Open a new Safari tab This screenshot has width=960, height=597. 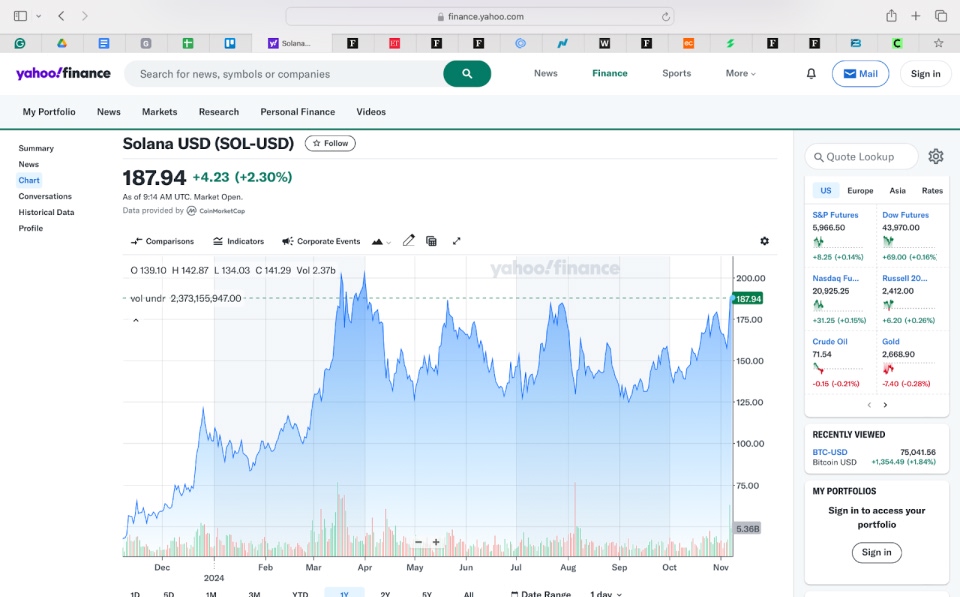click(915, 16)
